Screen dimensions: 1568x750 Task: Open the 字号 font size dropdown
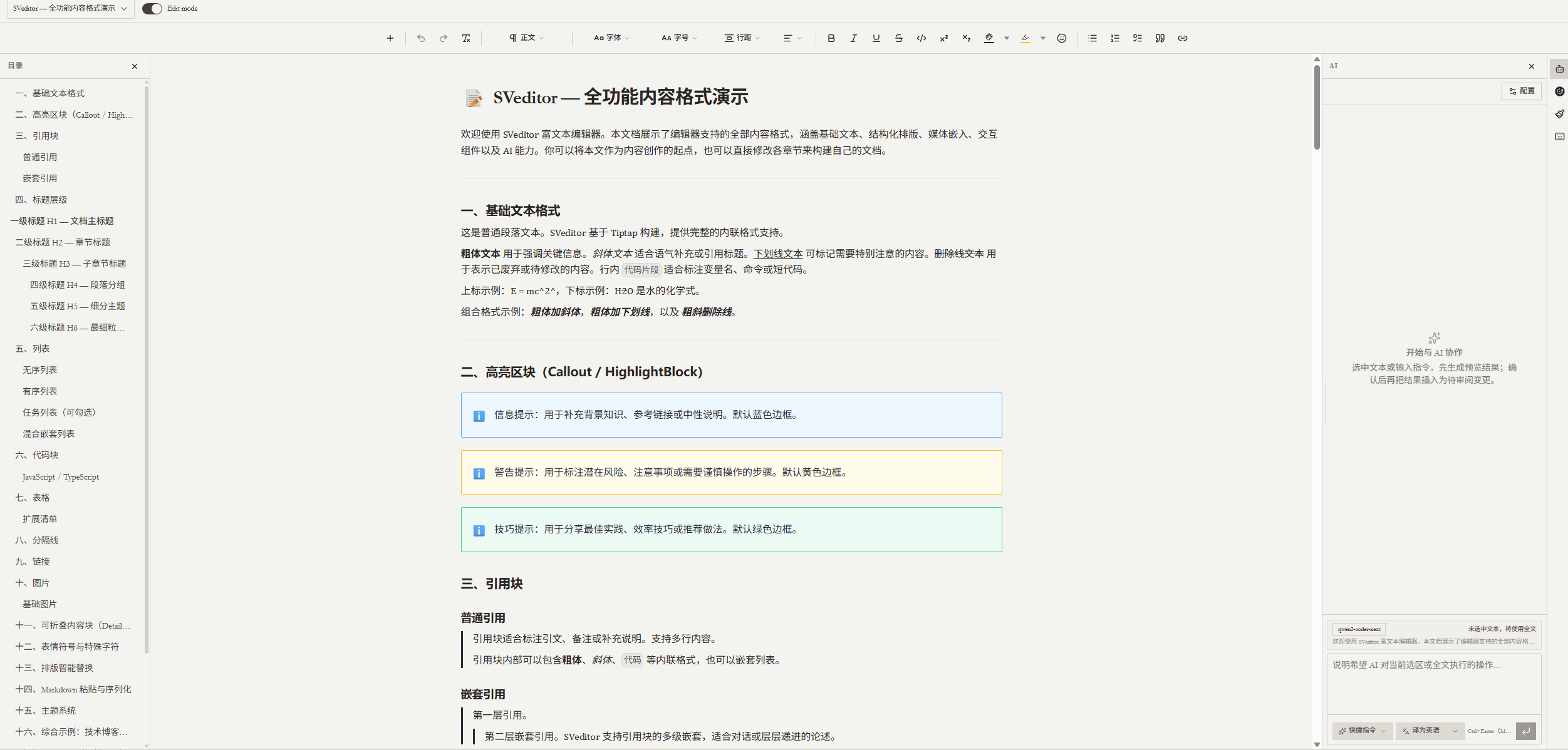(x=679, y=38)
